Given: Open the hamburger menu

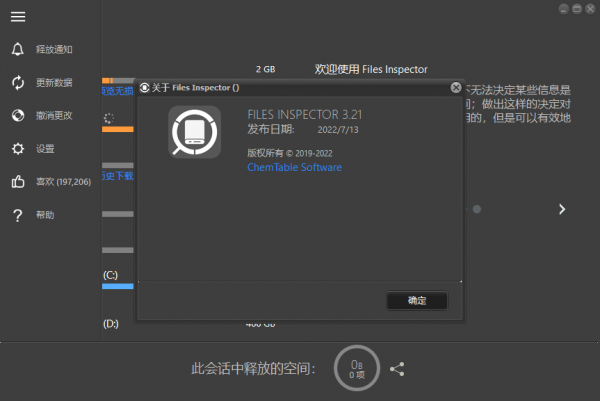Looking at the screenshot, I should coord(18,16).
